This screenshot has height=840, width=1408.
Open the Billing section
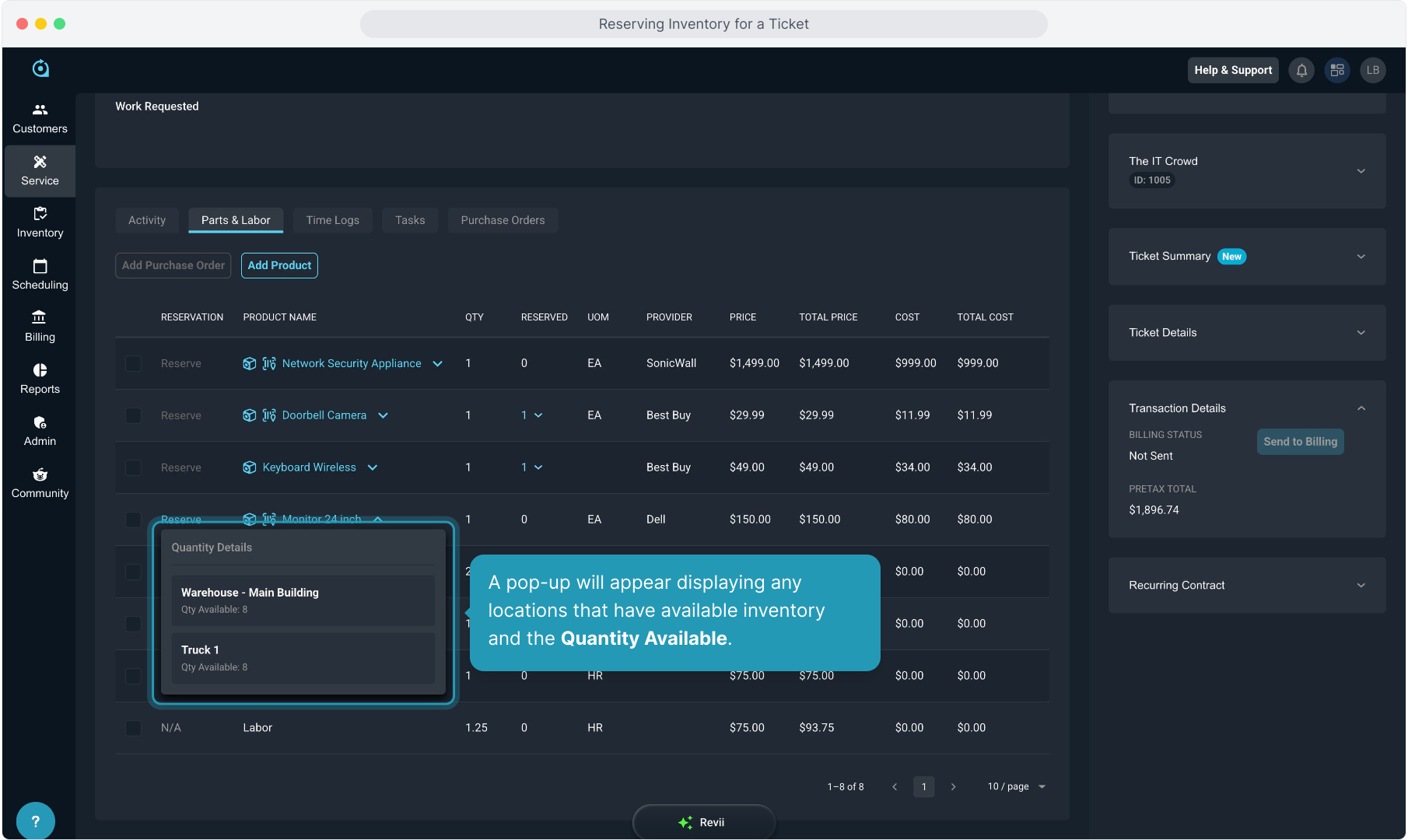coord(40,327)
